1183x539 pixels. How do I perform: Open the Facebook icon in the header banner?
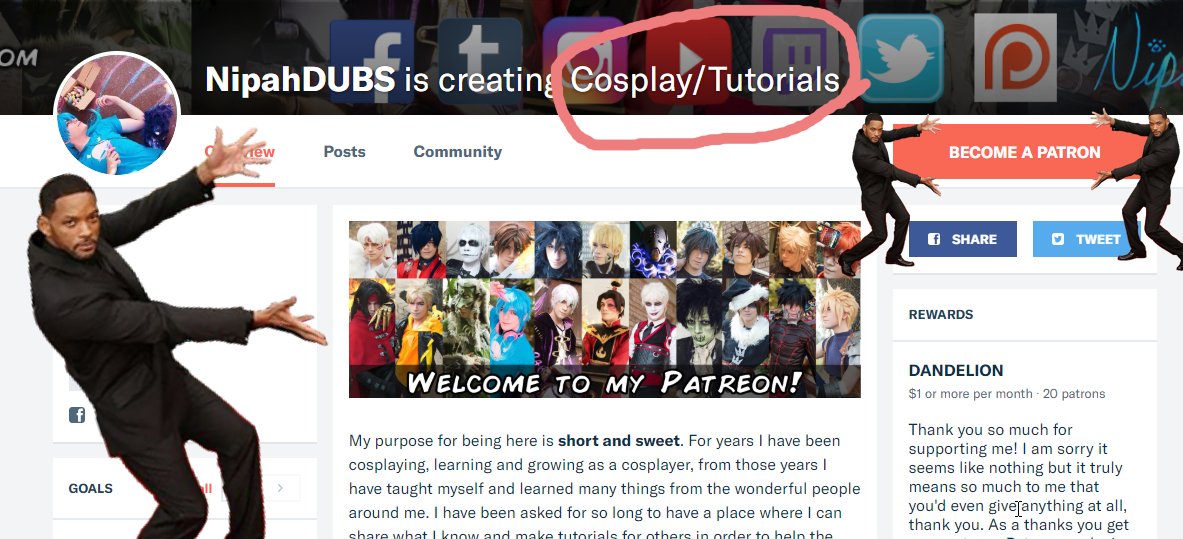point(372,62)
